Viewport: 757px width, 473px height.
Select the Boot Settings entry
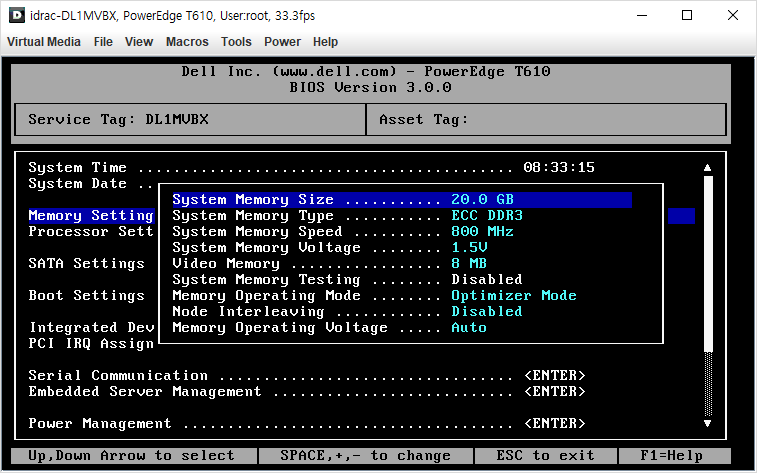click(86, 295)
